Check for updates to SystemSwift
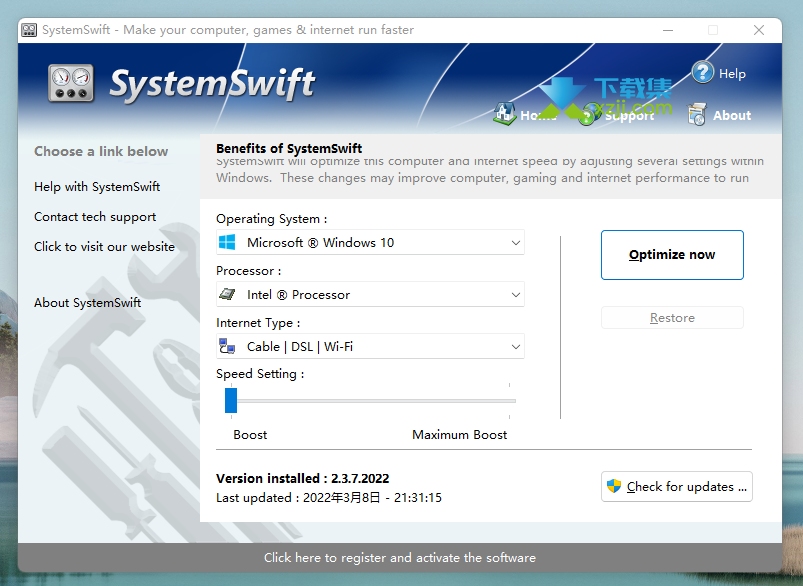The height and width of the screenshot is (586, 803). 677,486
